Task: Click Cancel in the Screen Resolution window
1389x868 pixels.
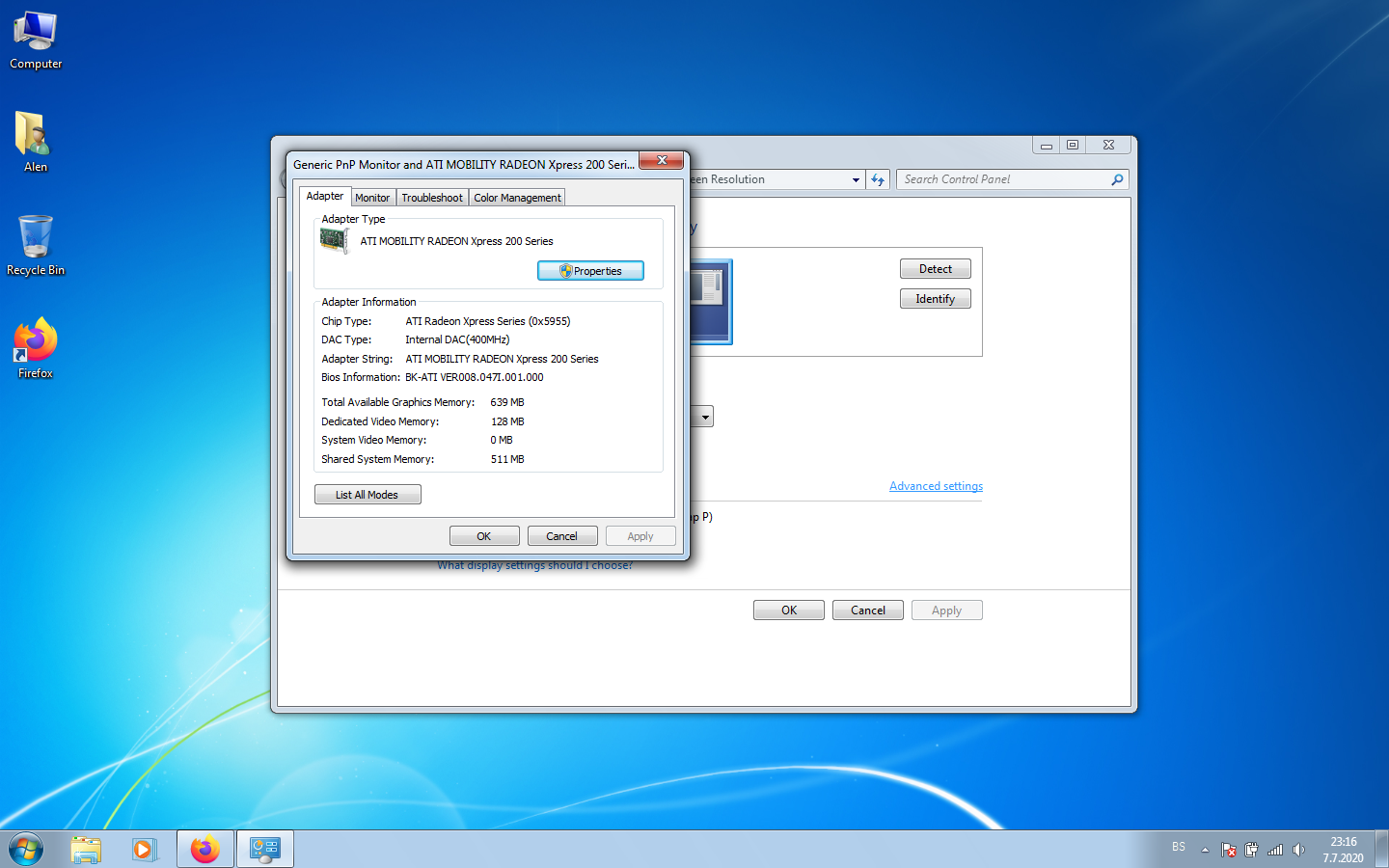Action: 868,610
